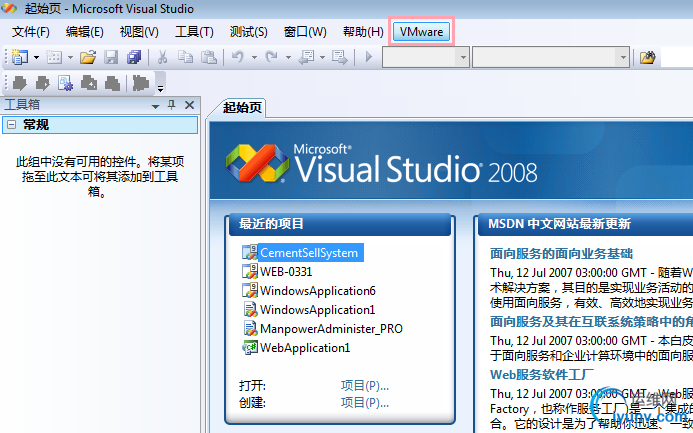Open VMware toolbar options overflow arrow
Image resolution: width=693 pixels, height=433 pixels.
coord(160,88)
